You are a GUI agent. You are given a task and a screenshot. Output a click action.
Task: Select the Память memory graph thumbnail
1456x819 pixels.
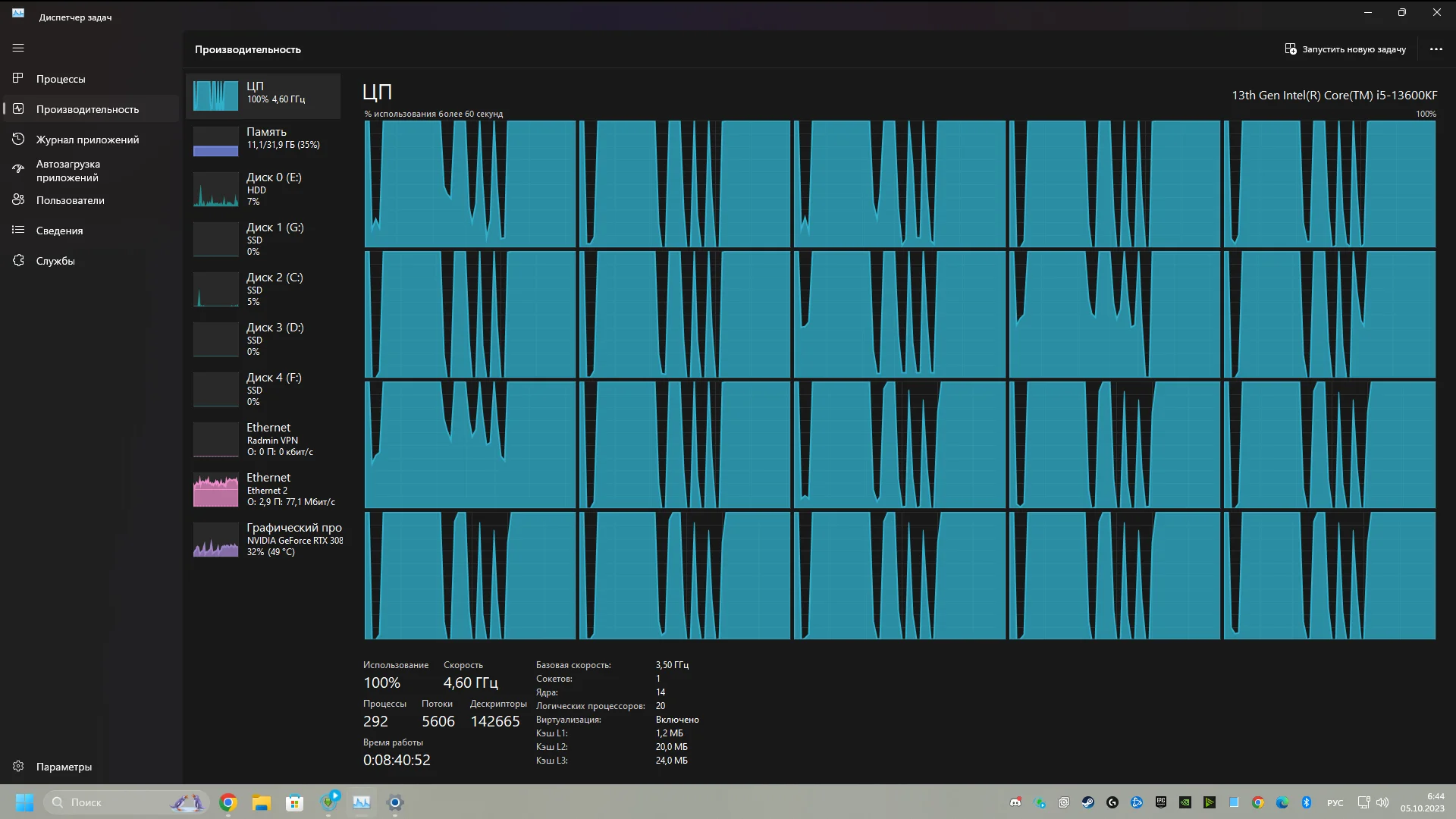[x=215, y=142]
